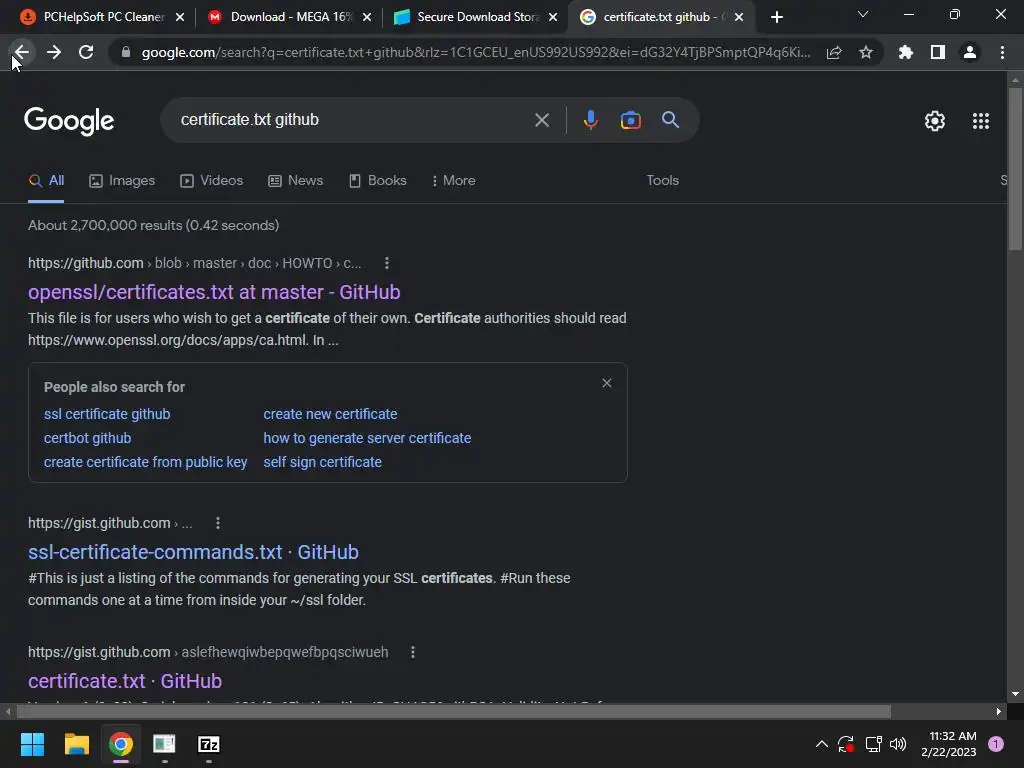This screenshot has height=768, width=1024.
Task: Switch to News results
Action: (296, 181)
